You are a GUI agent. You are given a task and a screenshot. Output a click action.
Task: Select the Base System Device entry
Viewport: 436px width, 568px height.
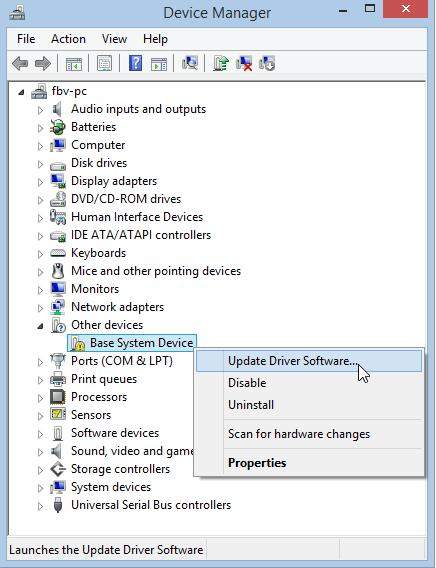pyautogui.click(x=132, y=343)
